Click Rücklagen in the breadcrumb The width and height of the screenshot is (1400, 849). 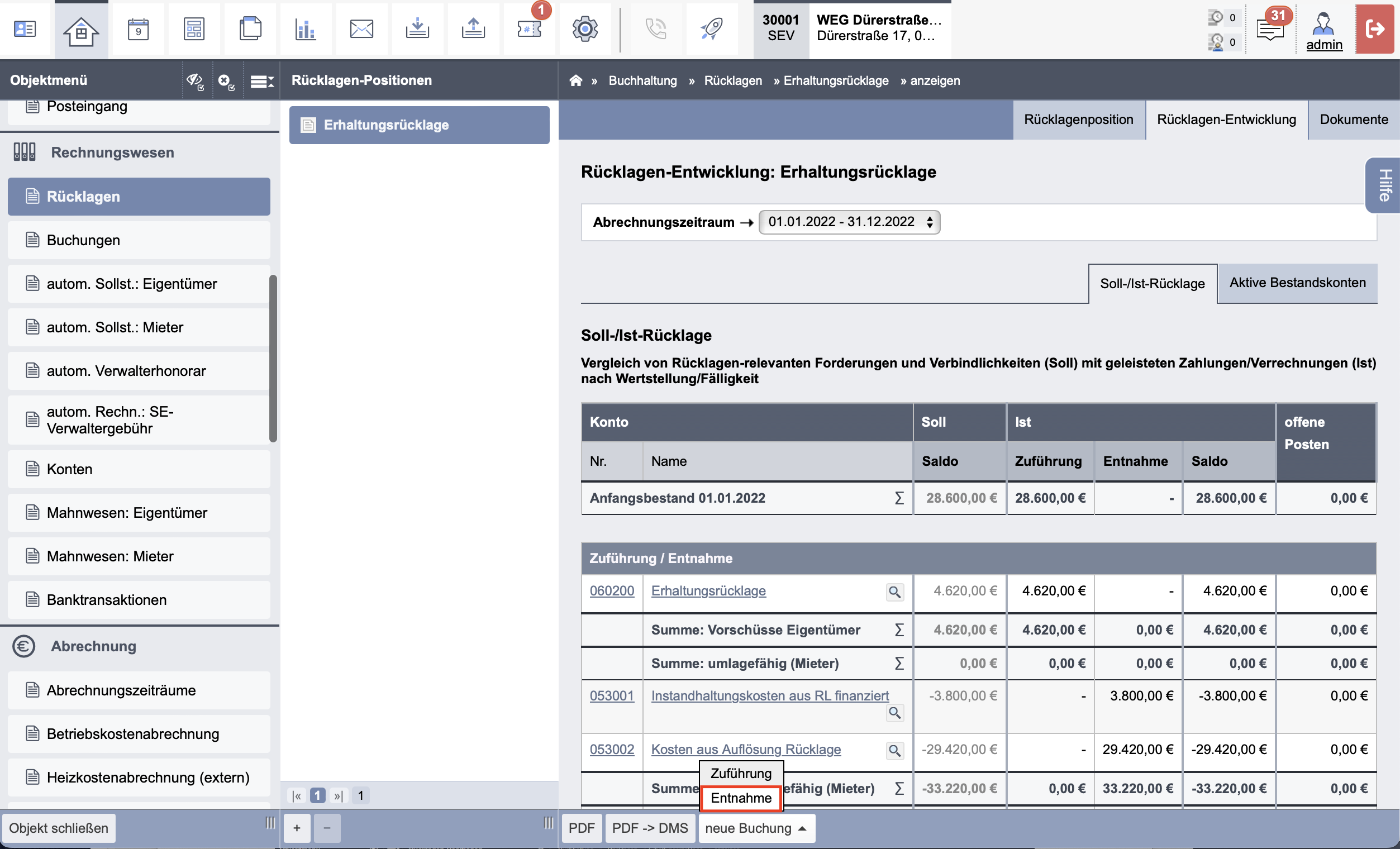(x=733, y=80)
